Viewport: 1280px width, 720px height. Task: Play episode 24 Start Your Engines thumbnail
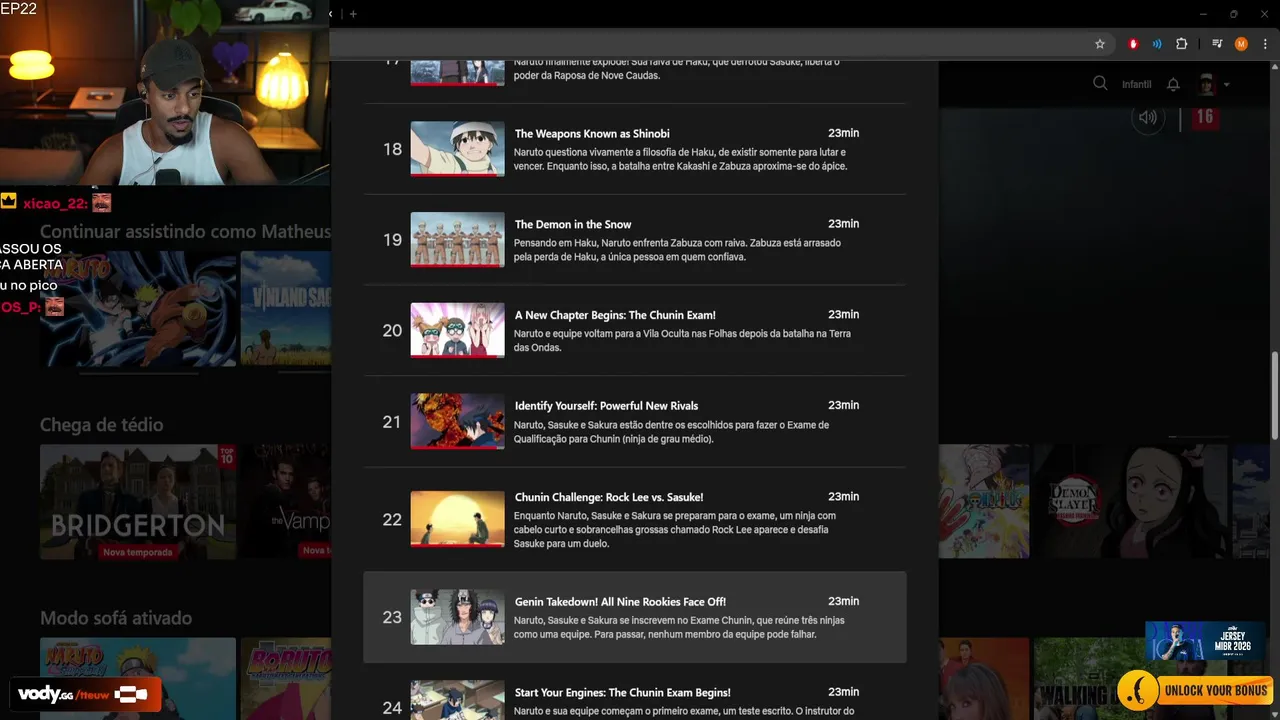[x=457, y=700]
